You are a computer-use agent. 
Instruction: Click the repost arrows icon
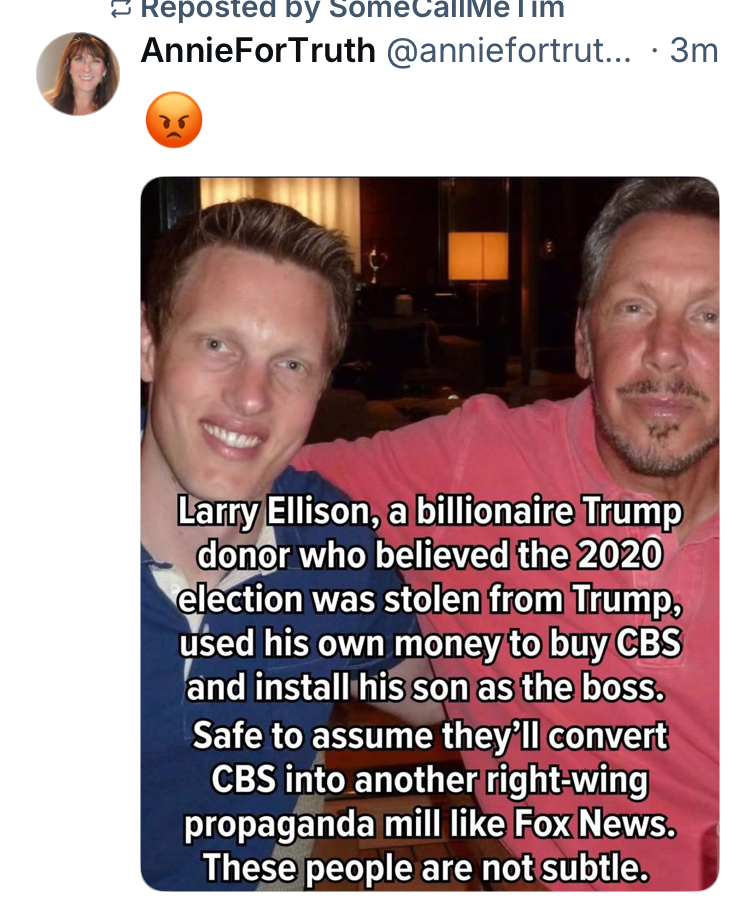pos(121,8)
